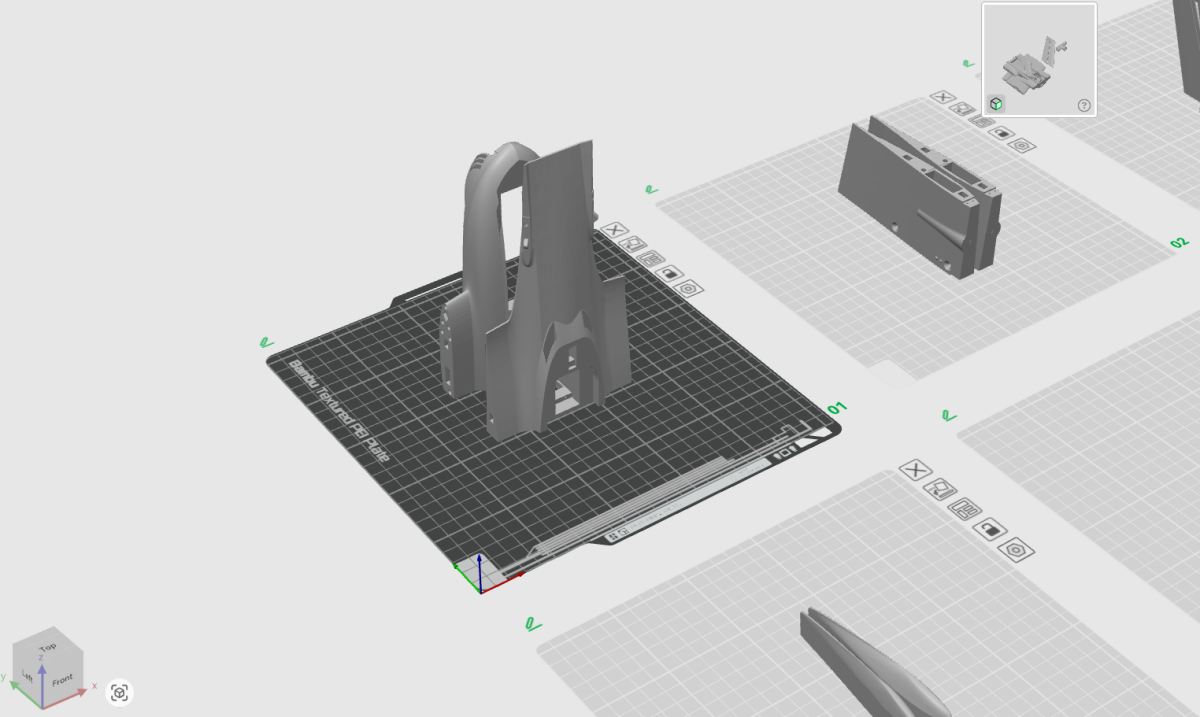Click the assembly preview thumbnail
Viewport: 1200px width, 717px height.
(x=1038, y=59)
